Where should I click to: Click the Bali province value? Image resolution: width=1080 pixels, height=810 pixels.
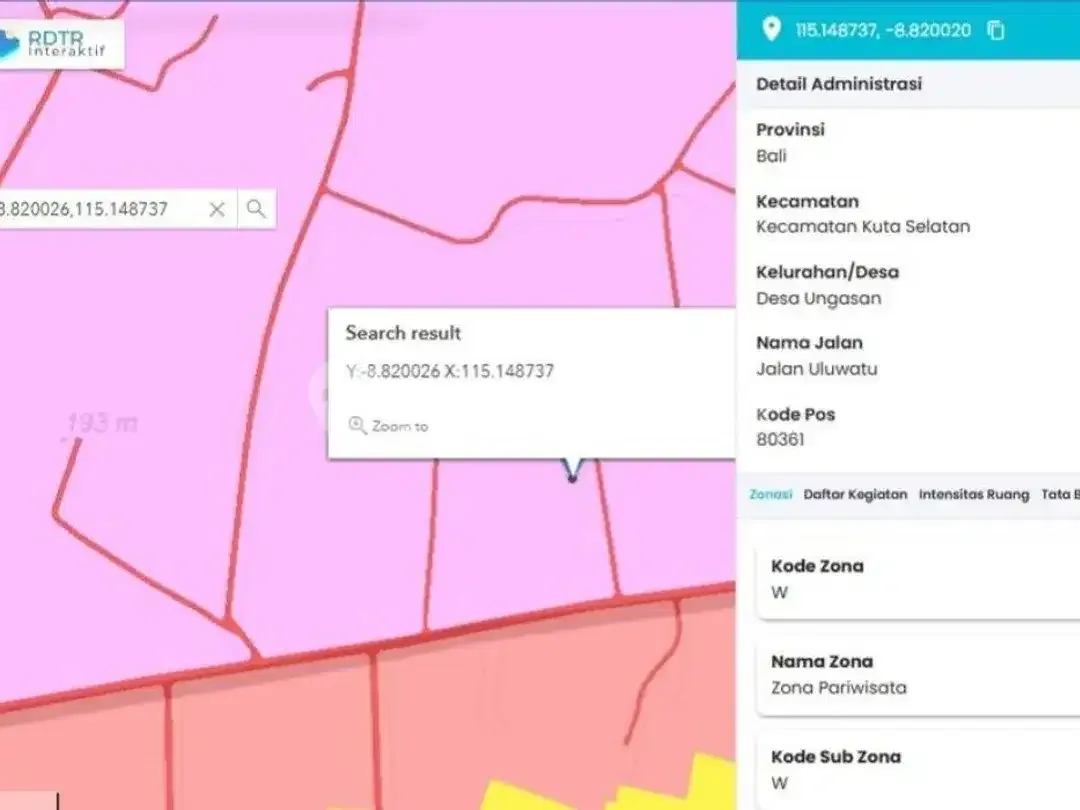[x=771, y=156]
